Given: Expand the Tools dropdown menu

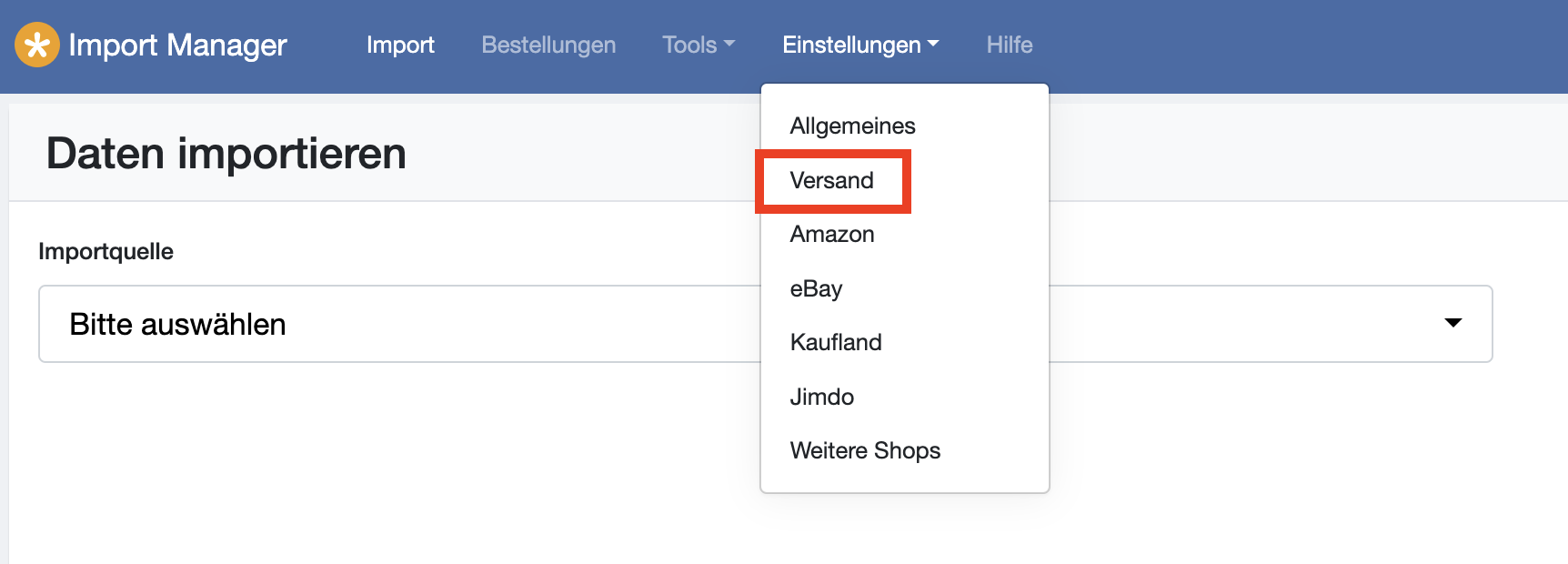Looking at the screenshot, I should click(x=698, y=45).
